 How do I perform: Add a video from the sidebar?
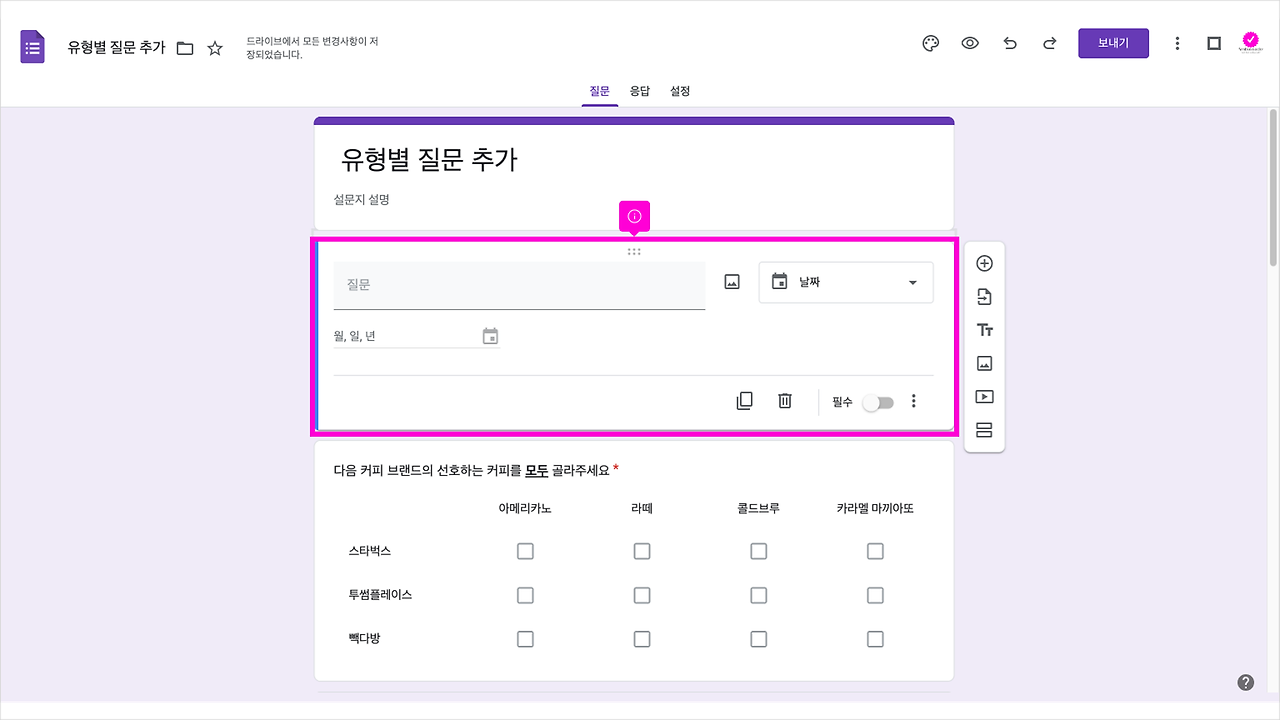[984, 396]
